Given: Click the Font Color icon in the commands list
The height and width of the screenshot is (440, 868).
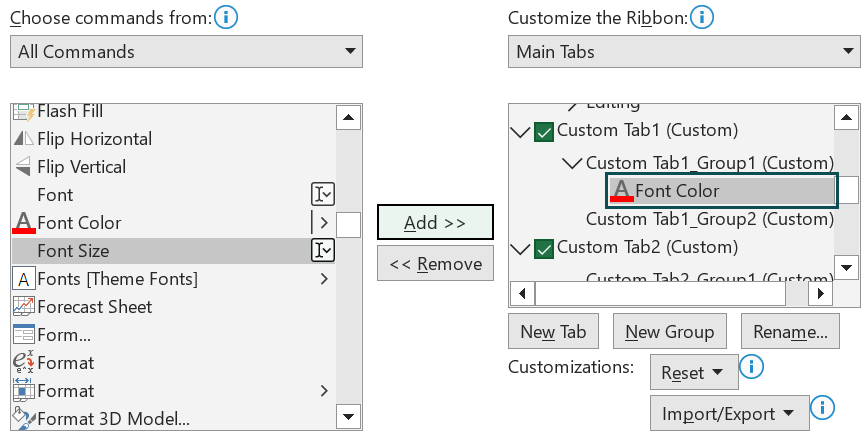Looking at the screenshot, I should (24, 222).
